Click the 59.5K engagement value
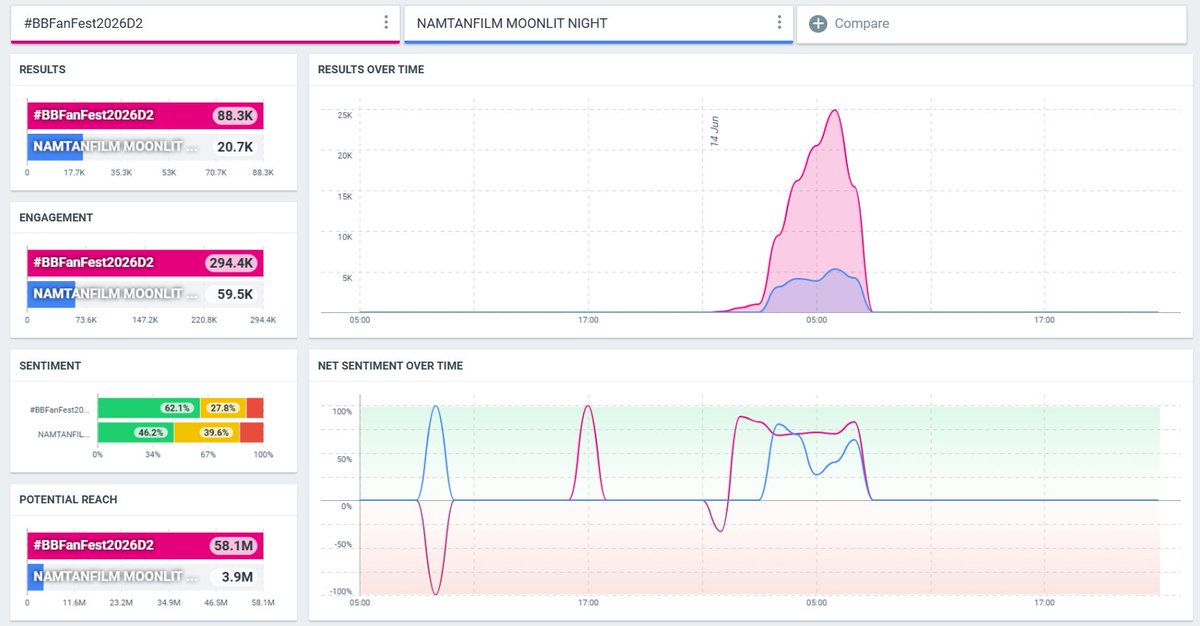Viewport: 1200px width, 626px height. point(235,295)
